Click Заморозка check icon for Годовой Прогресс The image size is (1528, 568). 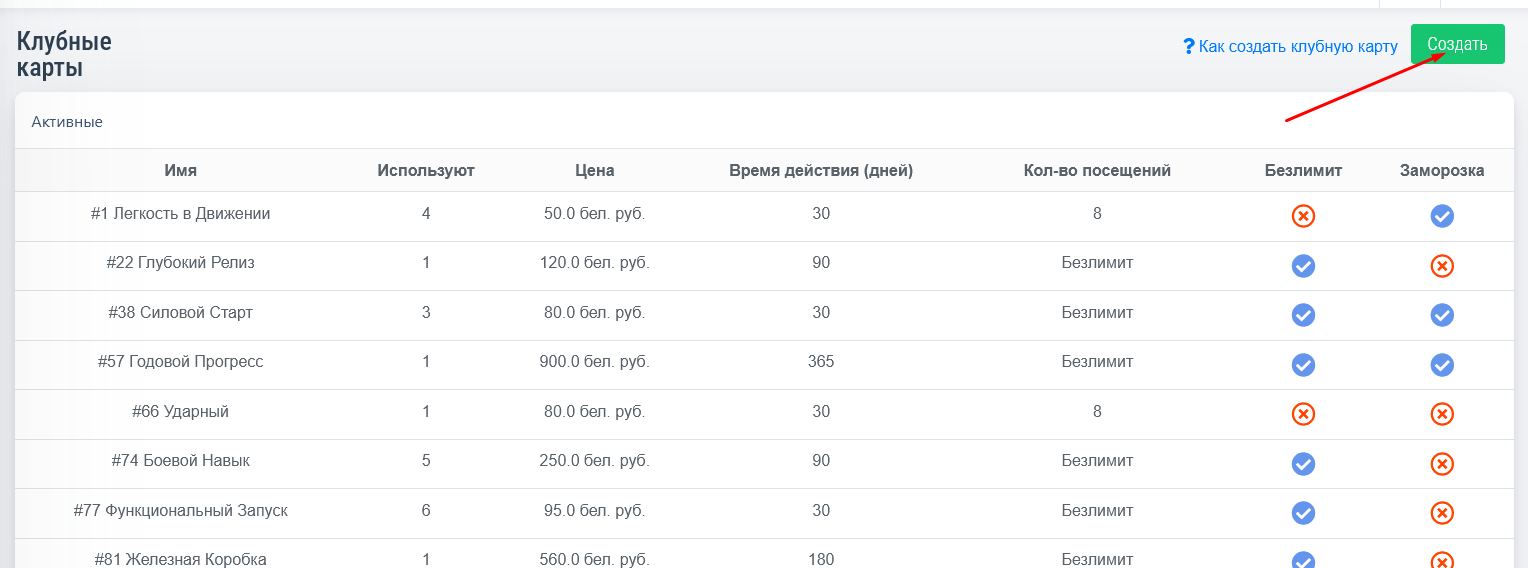1441,365
